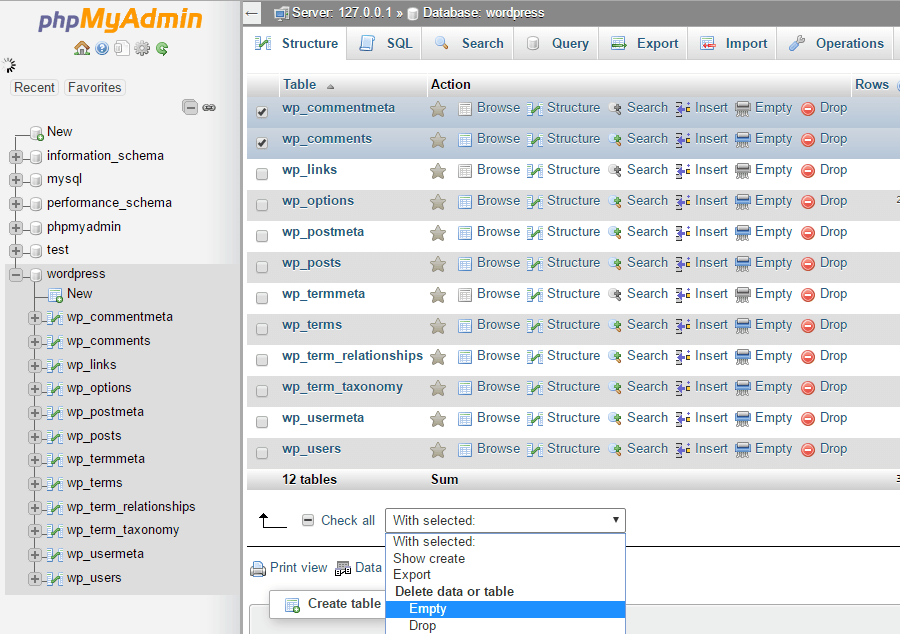The height and width of the screenshot is (634, 900).
Task: Click the favorite star for wp_posts
Action: pos(438,263)
